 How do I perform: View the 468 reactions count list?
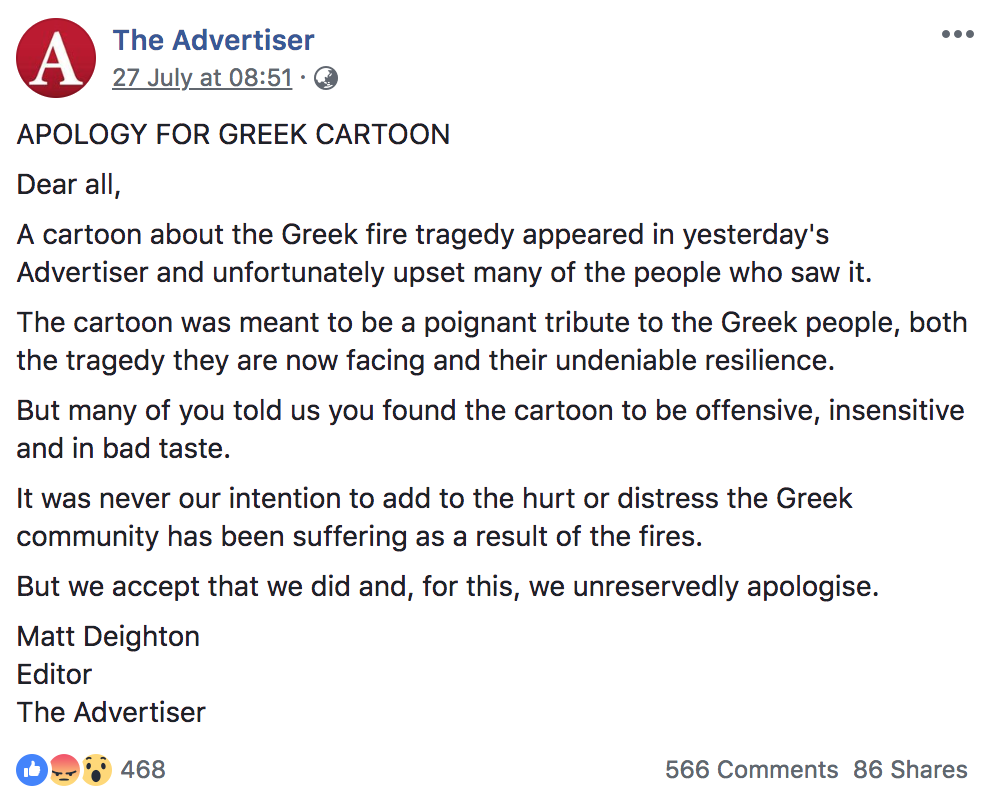(143, 770)
